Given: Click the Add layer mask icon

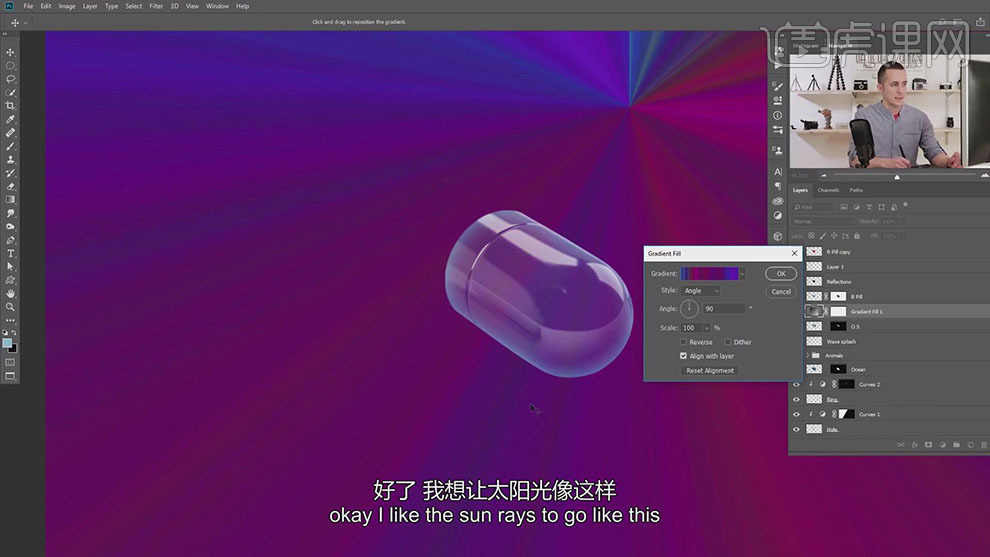Looking at the screenshot, I should pos(928,445).
